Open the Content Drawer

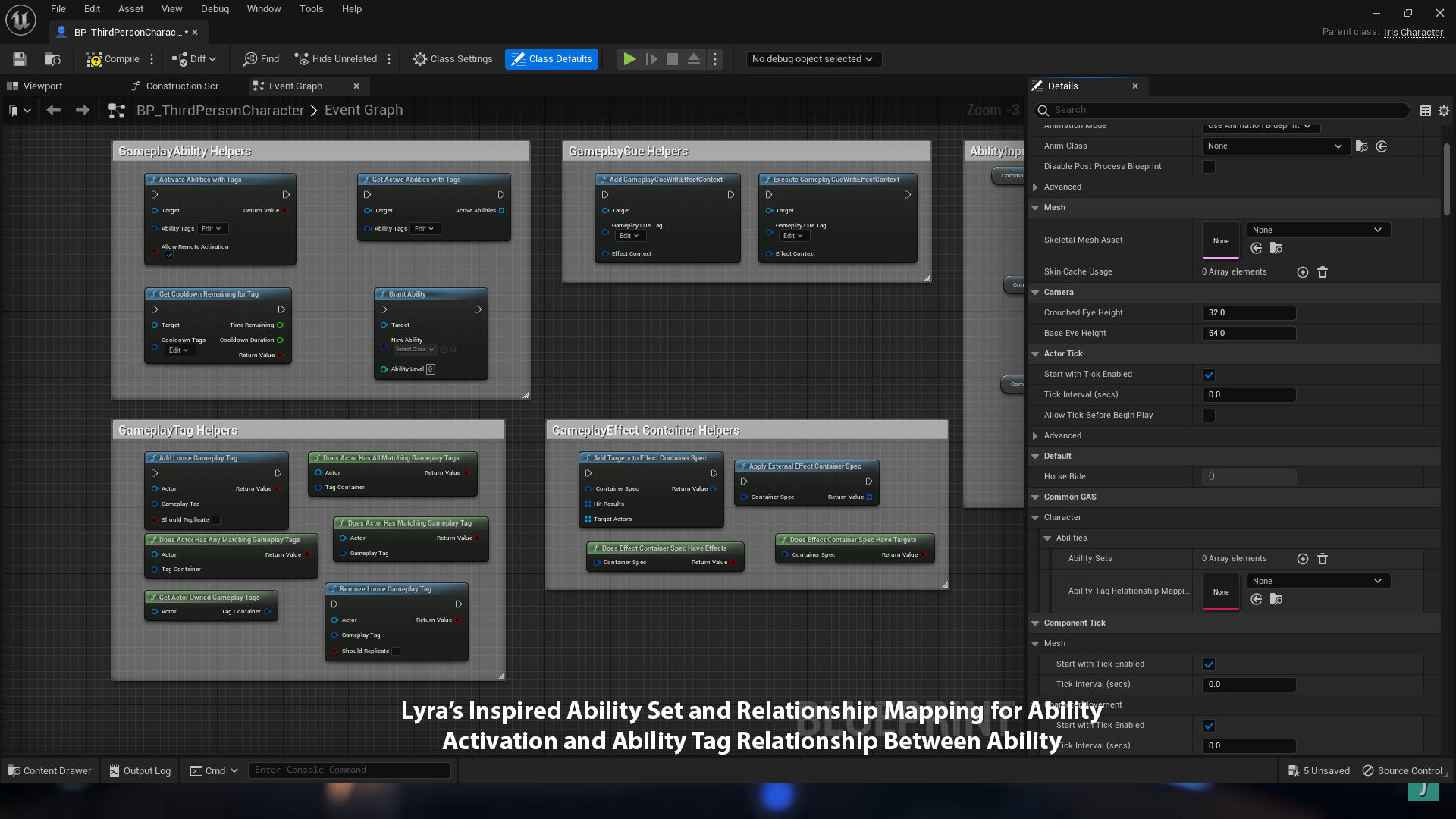point(49,770)
